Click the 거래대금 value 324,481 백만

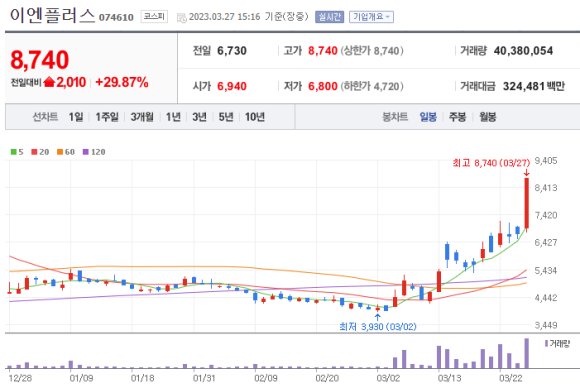pos(534,86)
